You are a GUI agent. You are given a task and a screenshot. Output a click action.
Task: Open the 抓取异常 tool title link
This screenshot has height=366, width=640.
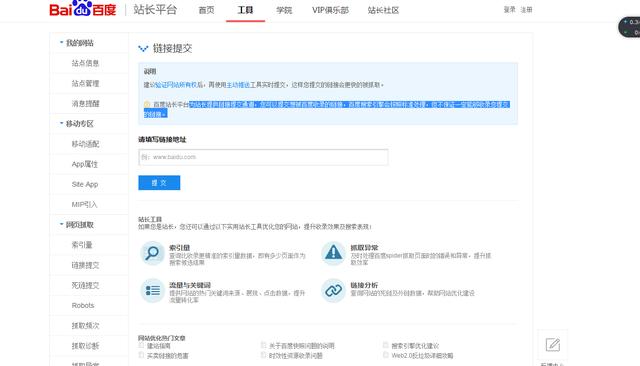pyautogui.click(x=364, y=248)
